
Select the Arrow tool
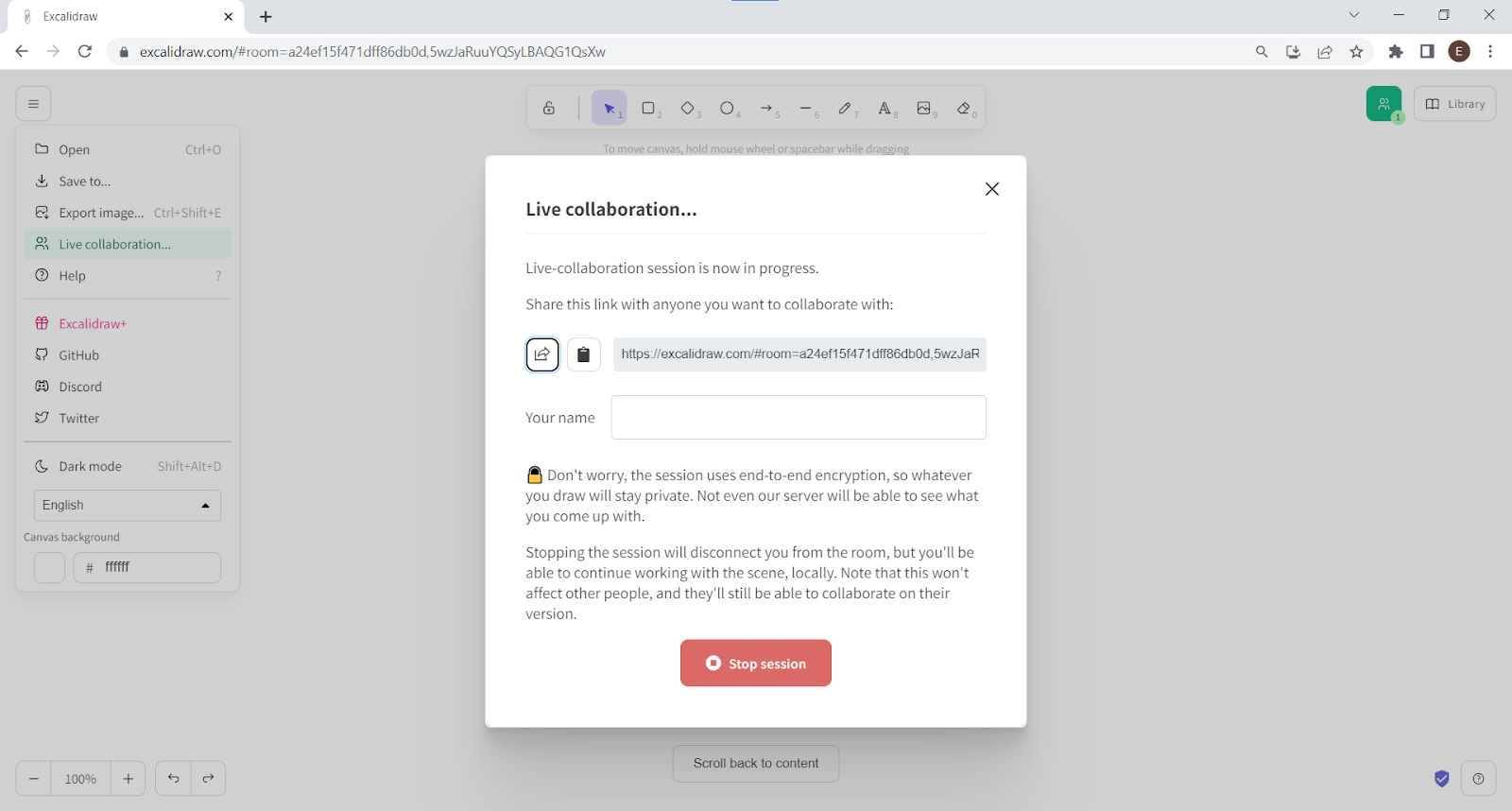767,108
